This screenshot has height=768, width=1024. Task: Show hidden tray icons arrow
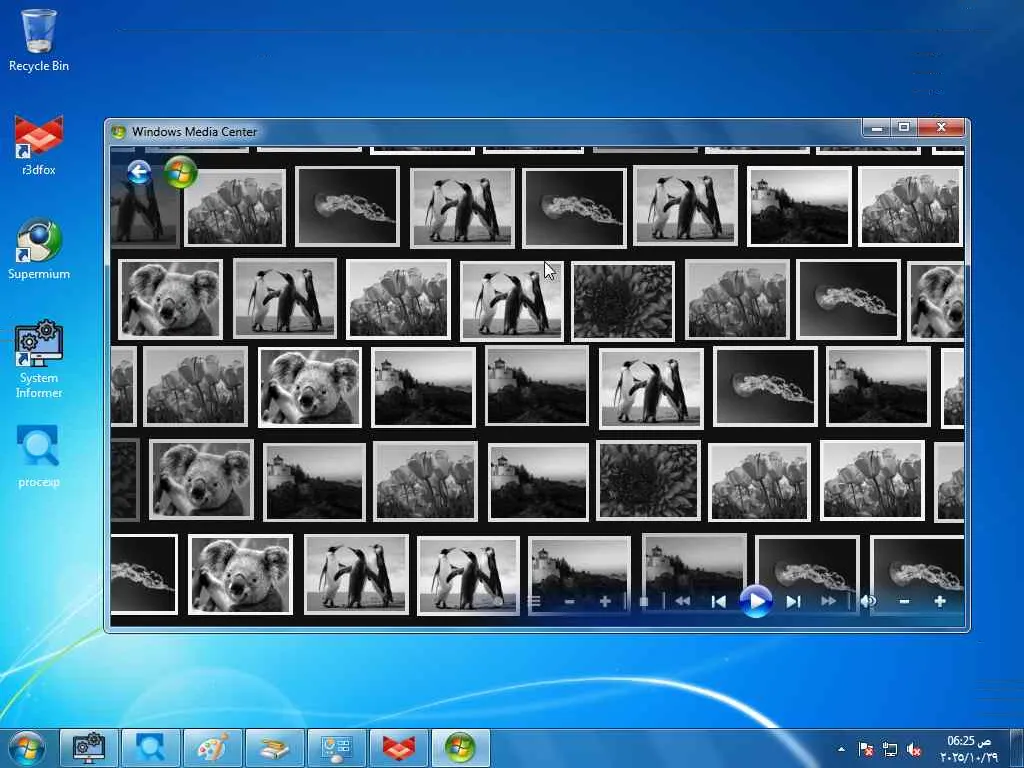tap(841, 749)
